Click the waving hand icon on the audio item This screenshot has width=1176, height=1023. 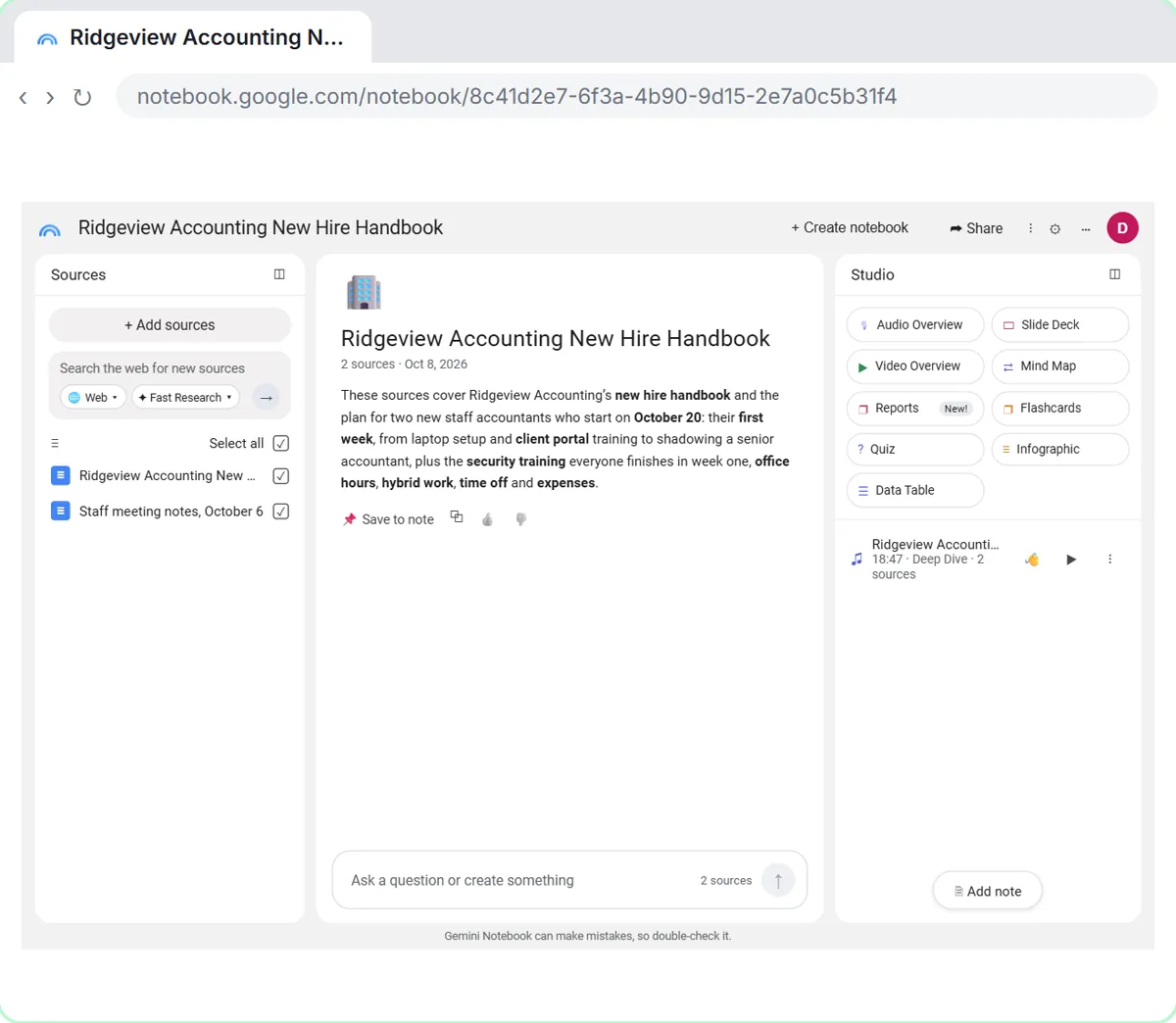1032,560
